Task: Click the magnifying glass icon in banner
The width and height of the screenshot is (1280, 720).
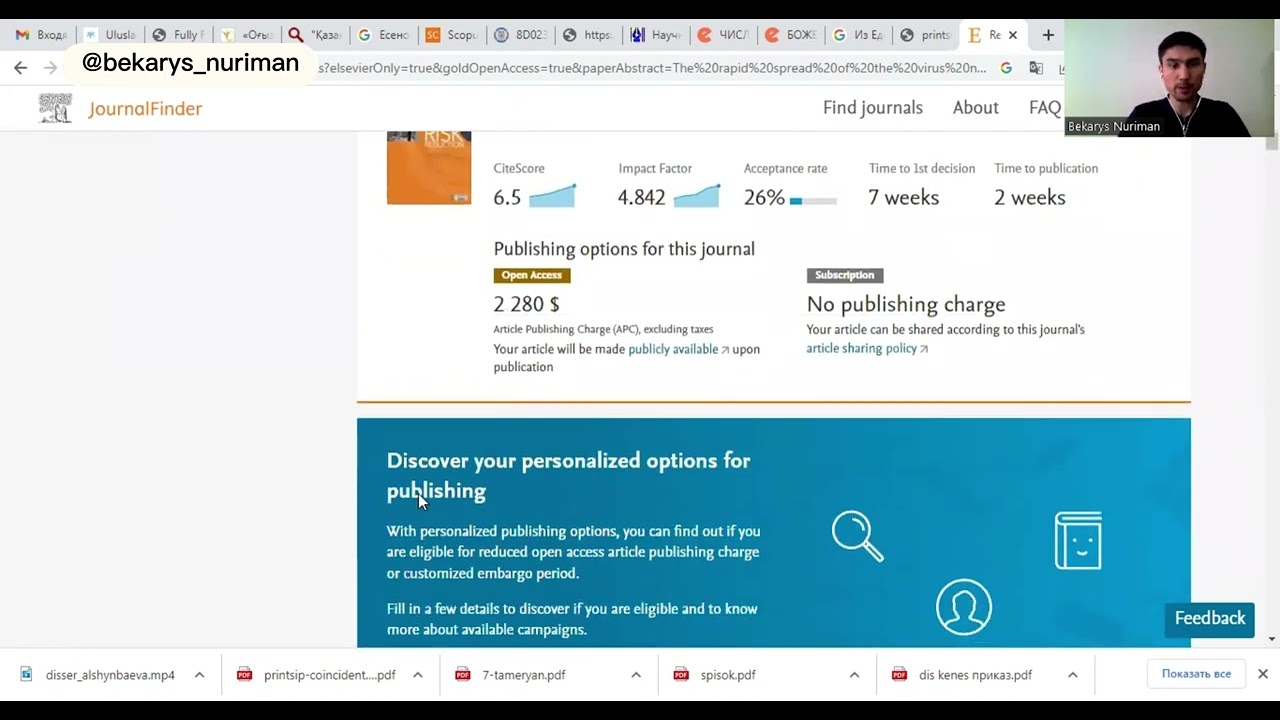Action: [858, 536]
